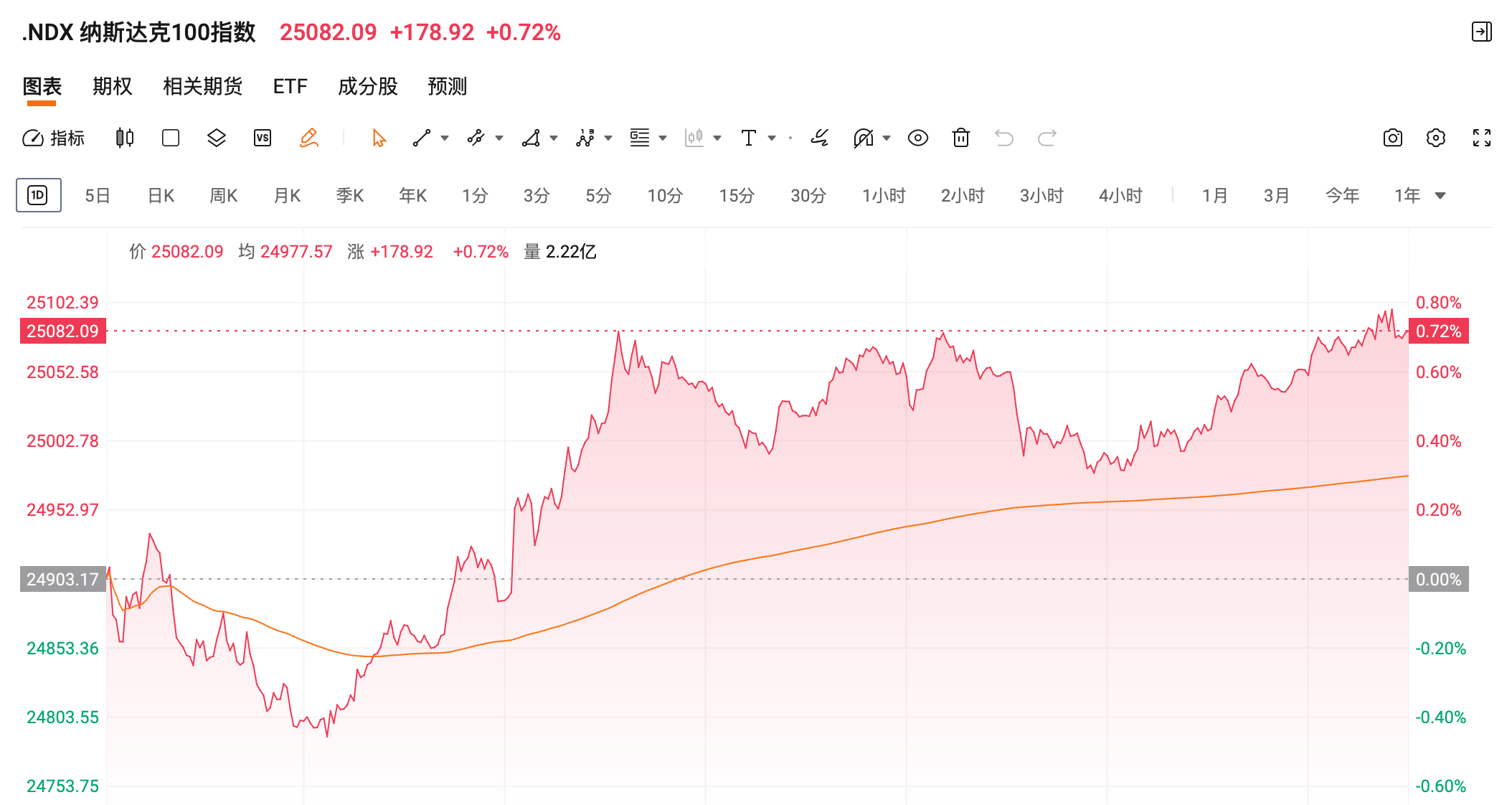The width and height of the screenshot is (1512, 805).
Task: Select the candlestick chart type icon
Action: pyautogui.click(x=125, y=138)
